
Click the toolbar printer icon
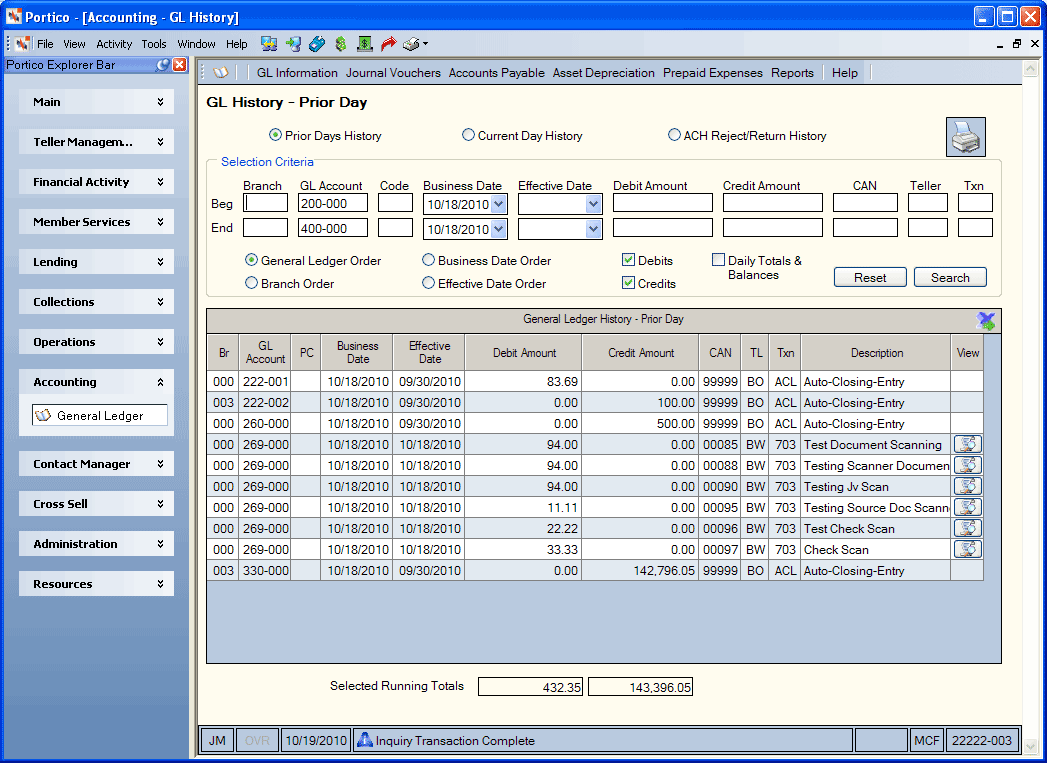coord(411,44)
